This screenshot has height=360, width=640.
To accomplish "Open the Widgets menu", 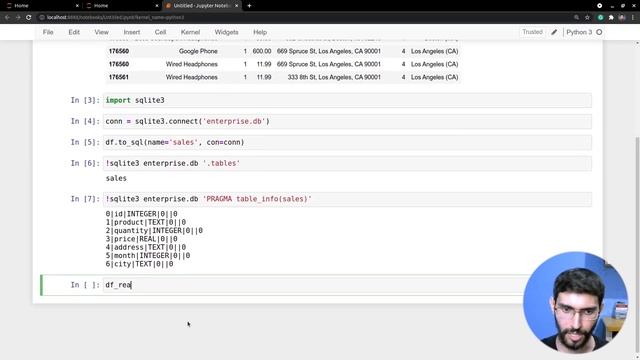I will coord(226,32).
